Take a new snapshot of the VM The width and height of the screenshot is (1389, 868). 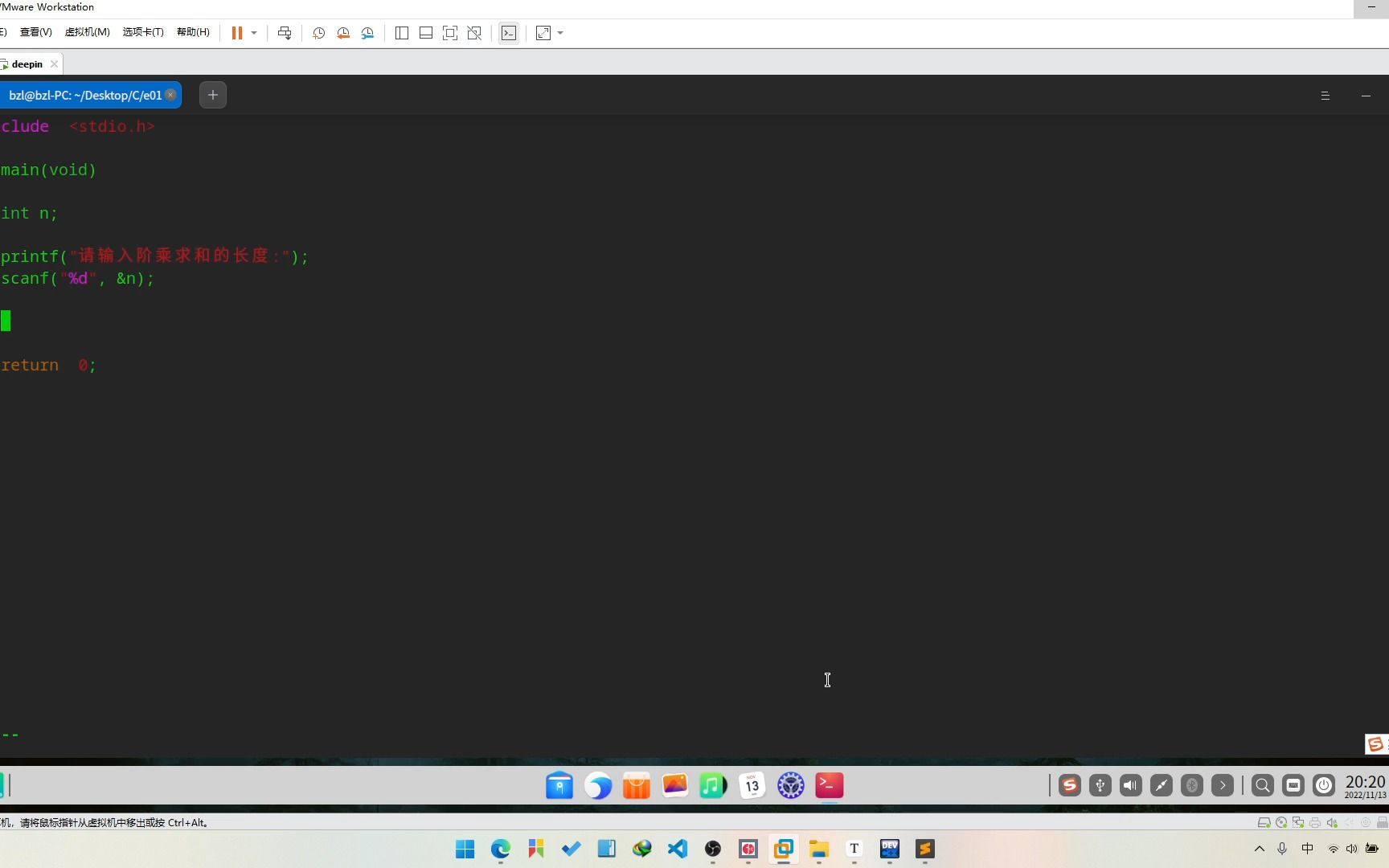[x=318, y=33]
